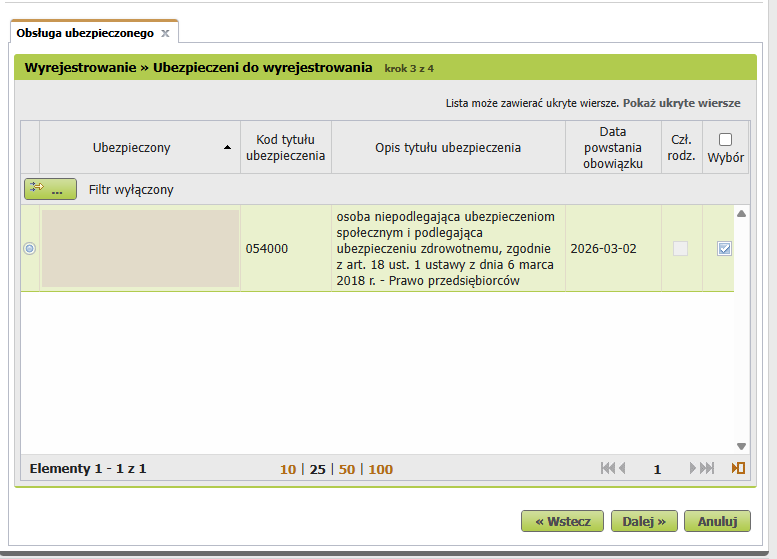This screenshot has height=559, width=777.
Task: Set page size to 10 elements
Action: pyautogui.click(x=288, y=469)
